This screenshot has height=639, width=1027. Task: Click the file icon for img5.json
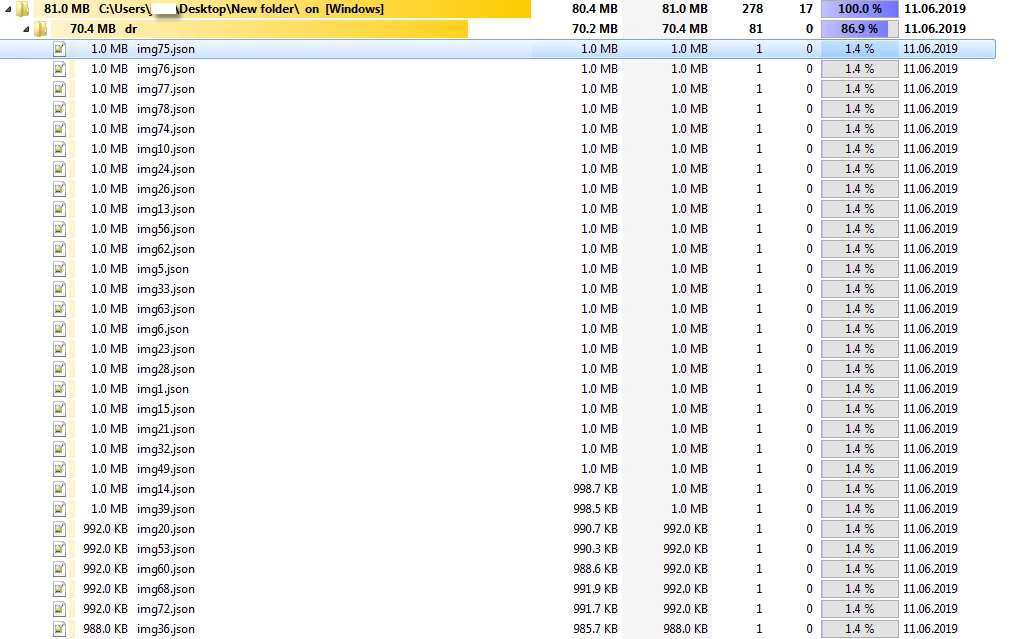(60, 269)
